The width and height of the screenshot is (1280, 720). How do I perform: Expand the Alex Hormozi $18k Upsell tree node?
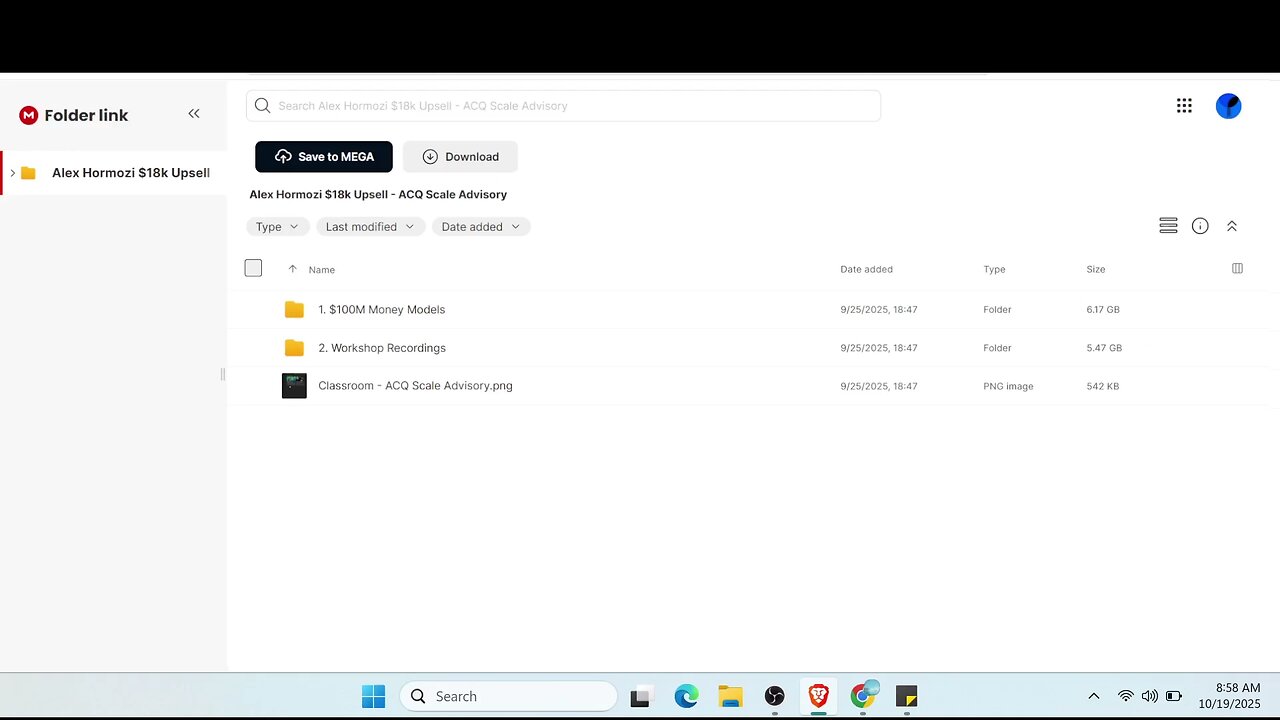(x=12, y=173)
